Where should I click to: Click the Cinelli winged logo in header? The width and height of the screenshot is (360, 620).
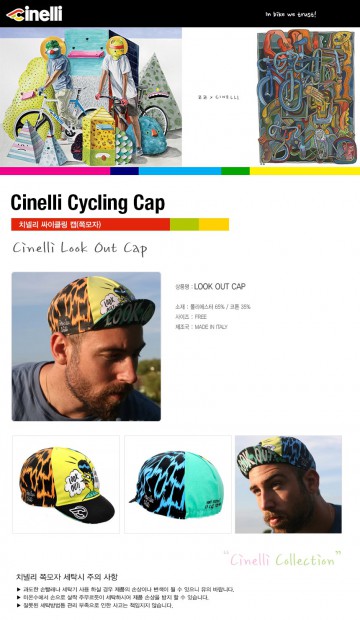pos(34,14)
